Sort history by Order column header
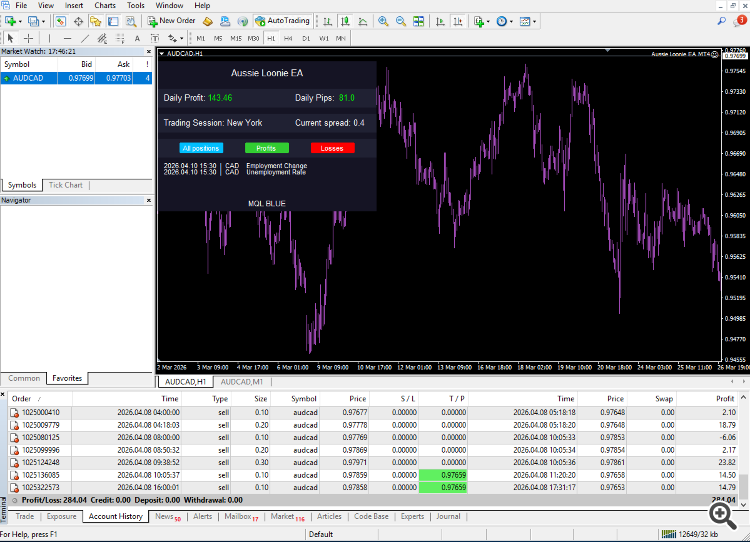Screen dimensions: 750x542 click(40, 398)
